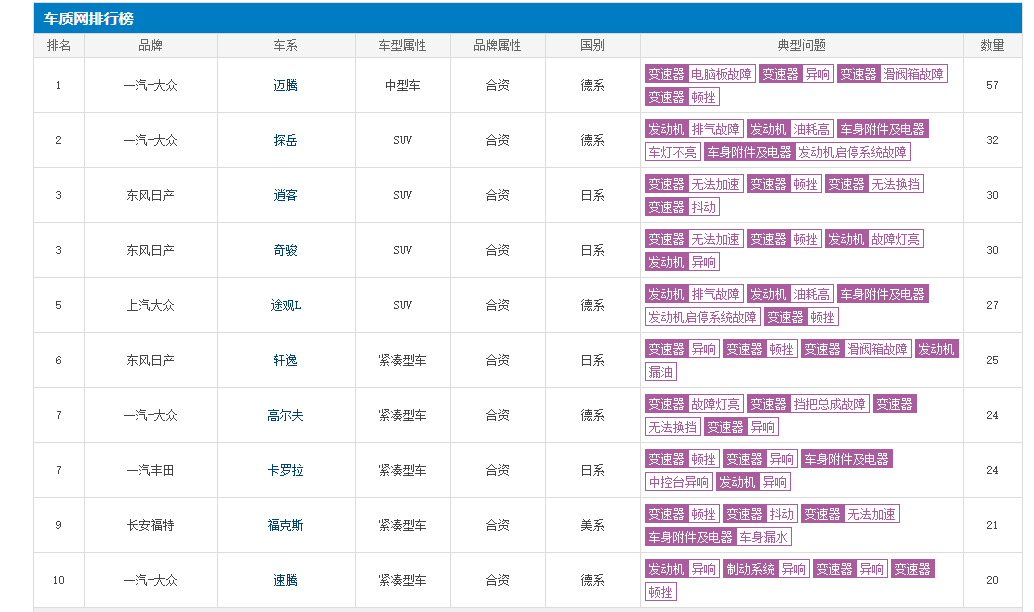
Task: Click the 排名 column header
Action: (59, 46)
